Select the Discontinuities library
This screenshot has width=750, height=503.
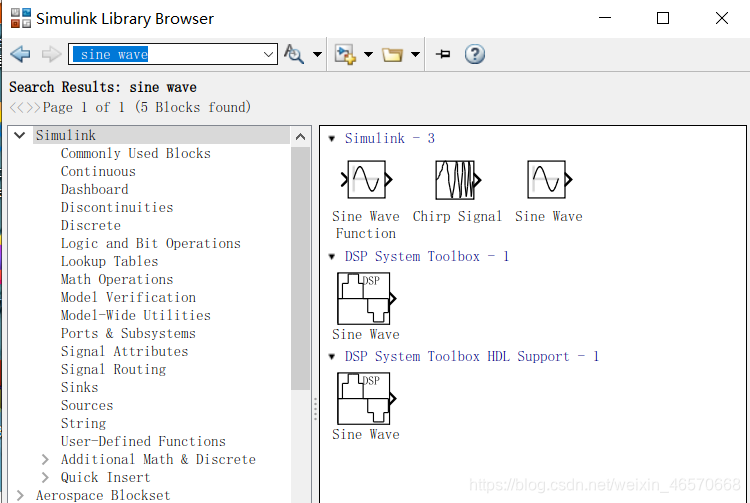click(117, 208)
